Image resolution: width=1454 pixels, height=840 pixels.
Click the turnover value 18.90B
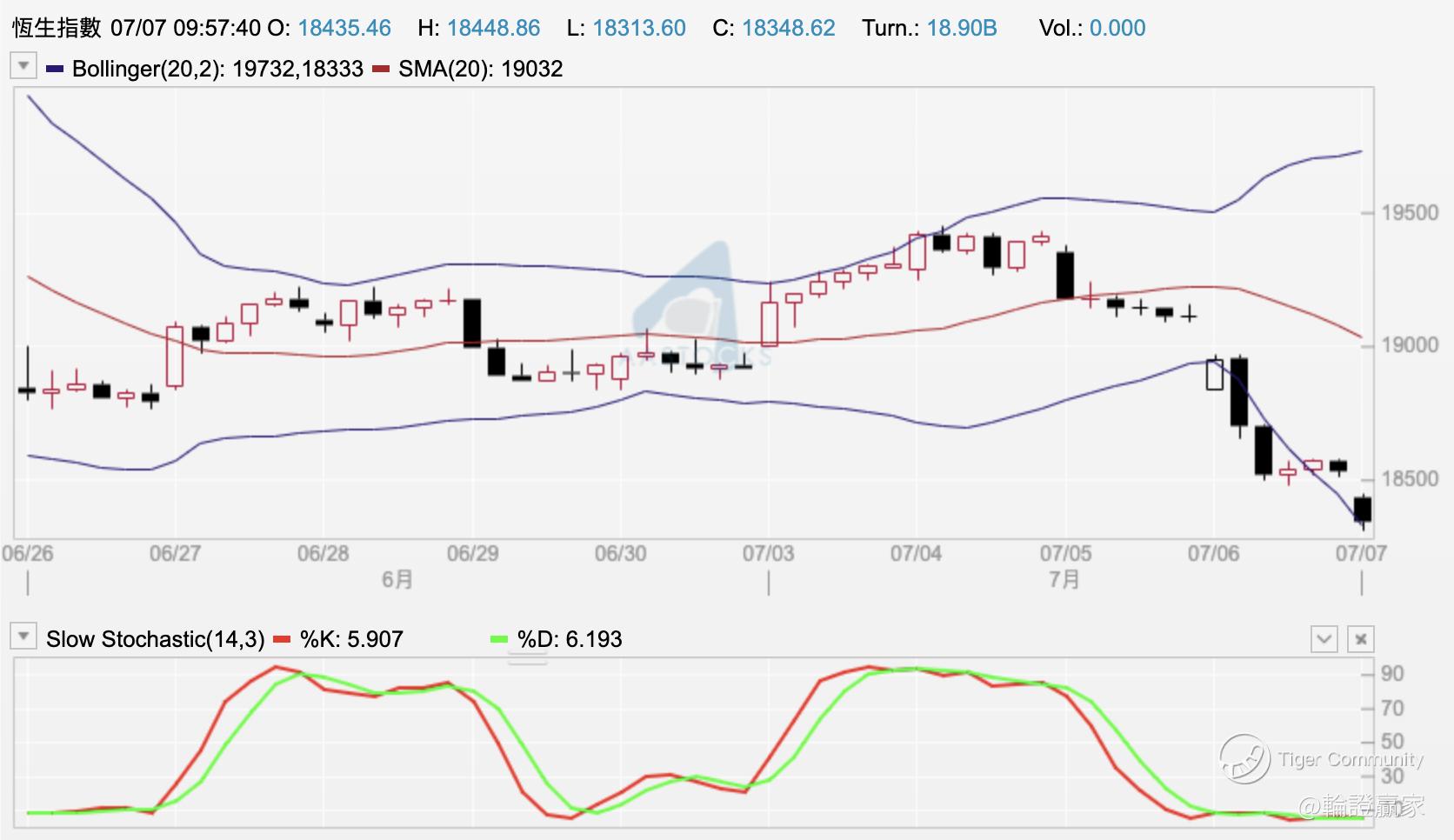(x=962, y=28)
